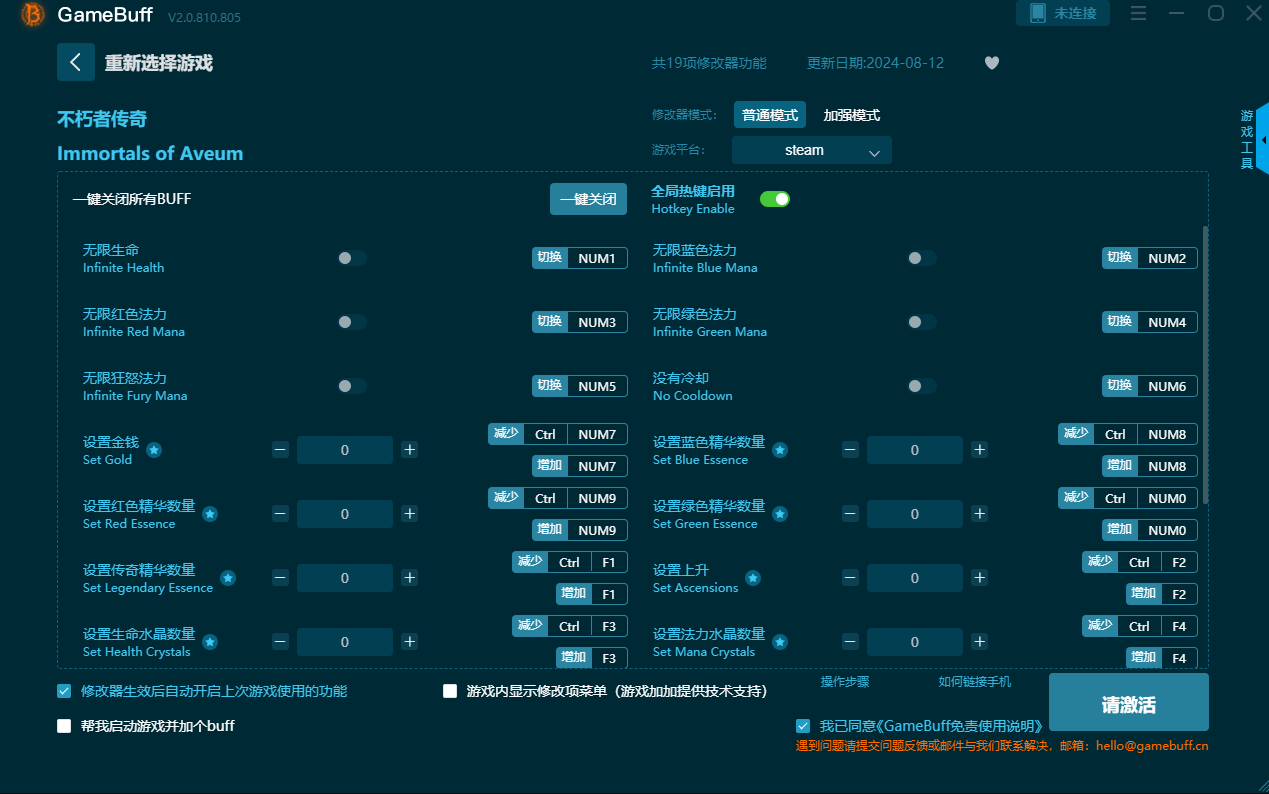This screenshot has width=1269, height=794.
Task: Click the Set Legendary Essence value field
Action: 345,578
